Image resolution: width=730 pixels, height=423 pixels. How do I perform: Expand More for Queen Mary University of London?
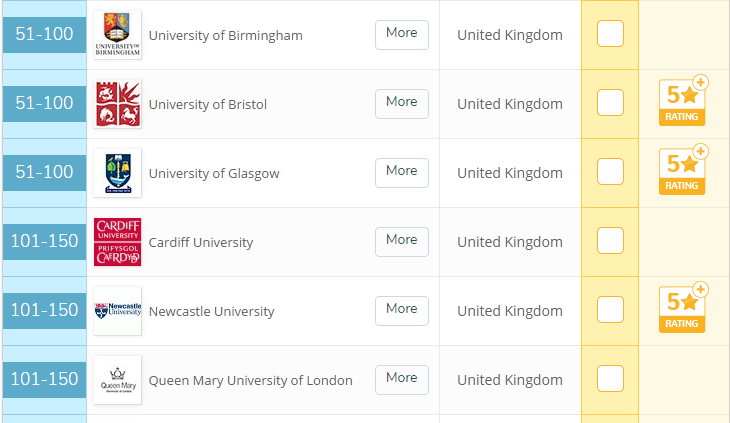(401, 379)
